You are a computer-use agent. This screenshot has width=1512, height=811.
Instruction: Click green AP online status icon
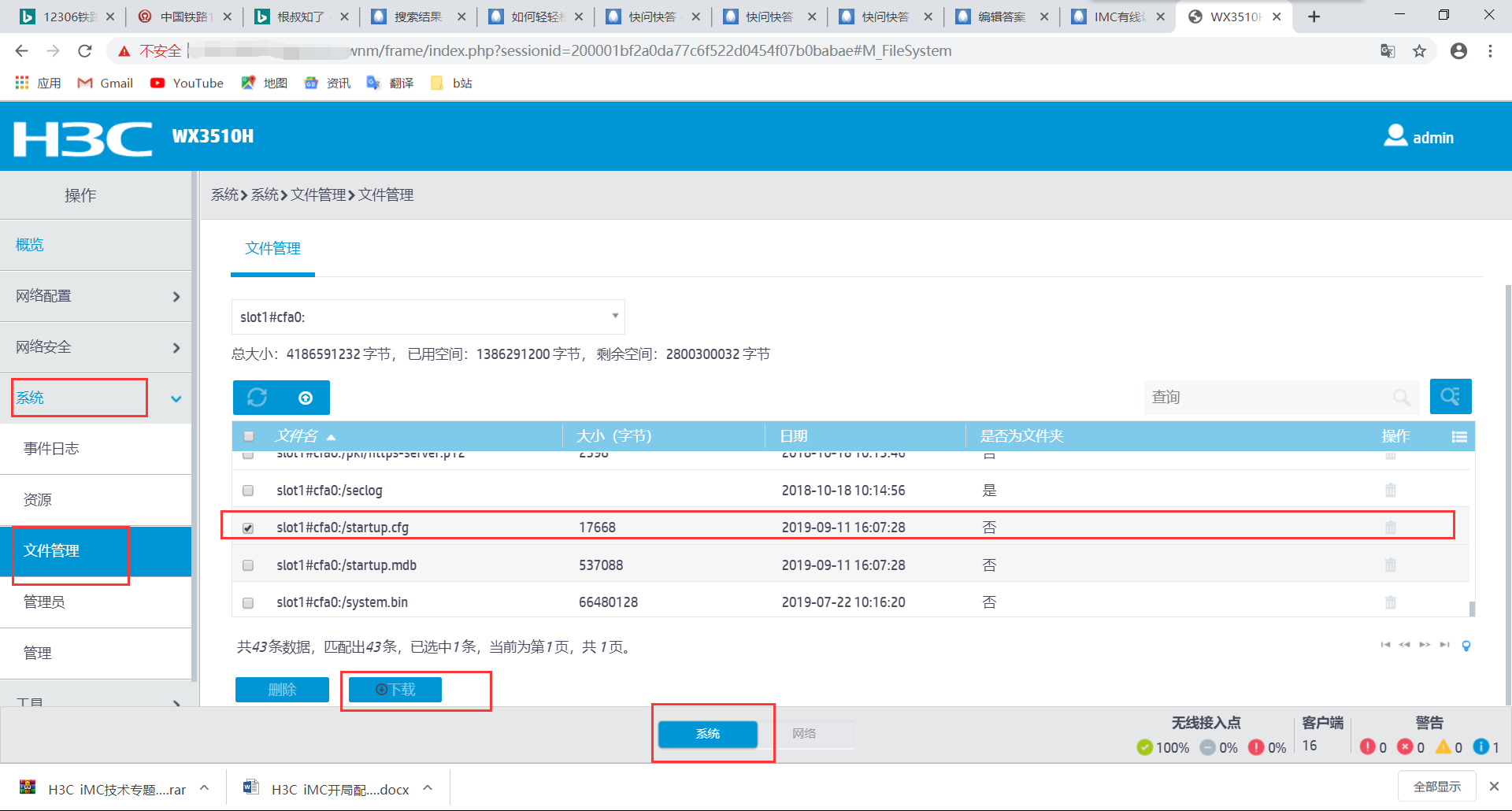pyautogui.click(x=1145, y=747)
